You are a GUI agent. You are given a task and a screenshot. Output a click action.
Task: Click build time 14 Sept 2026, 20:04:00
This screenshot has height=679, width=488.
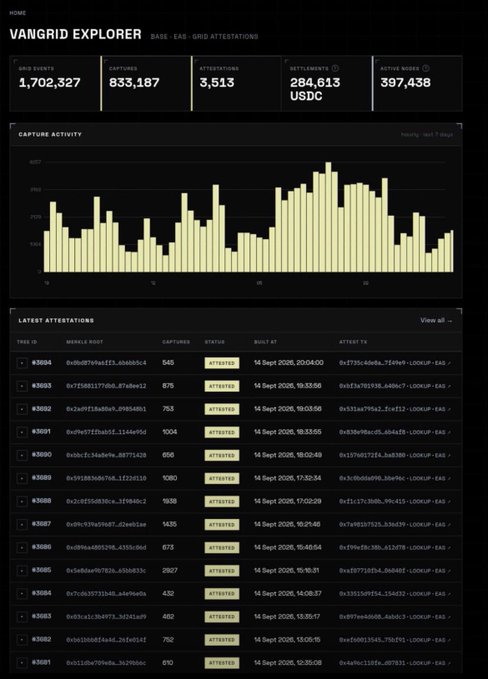(288, 363)
